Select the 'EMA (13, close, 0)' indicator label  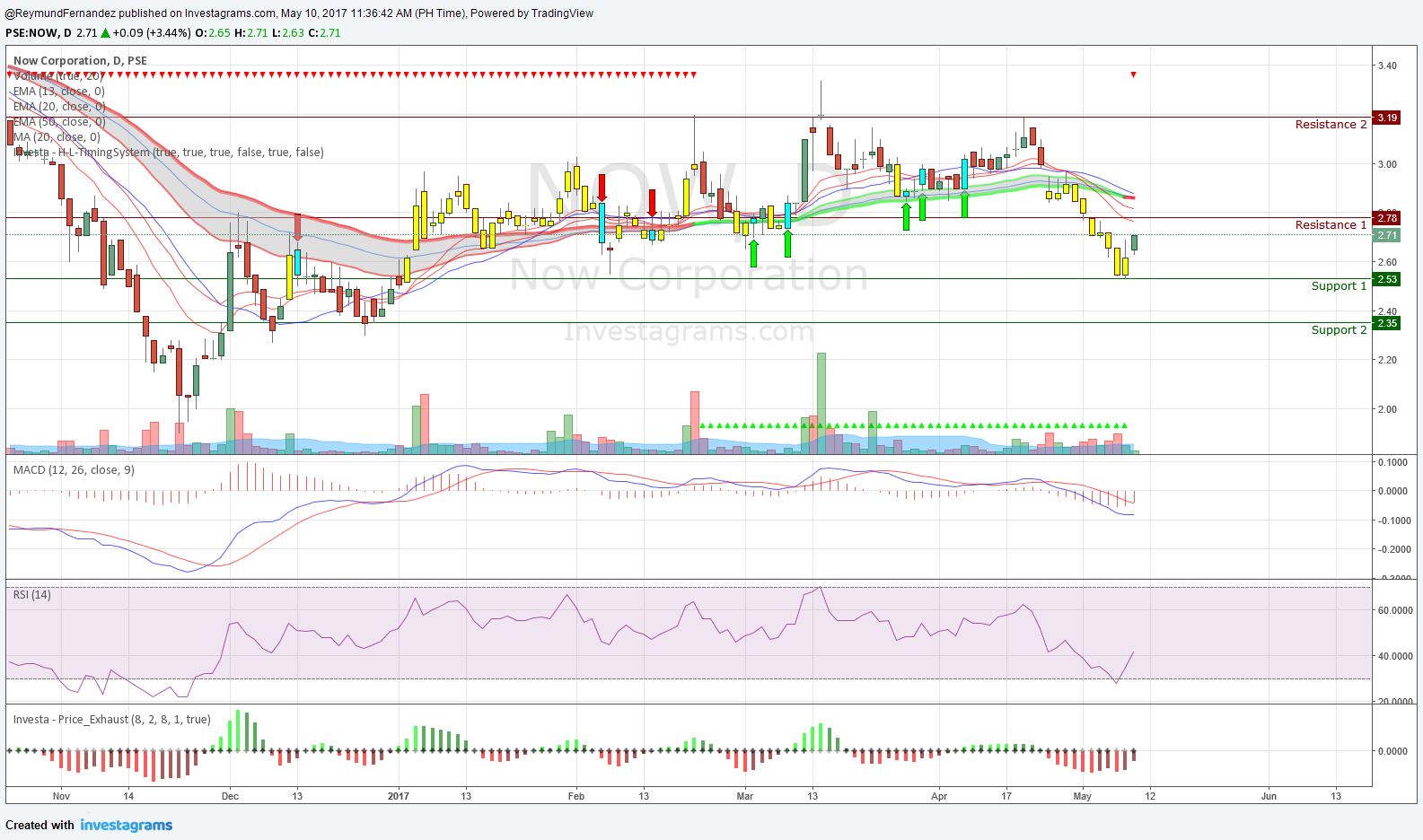(x=58, y=92)
